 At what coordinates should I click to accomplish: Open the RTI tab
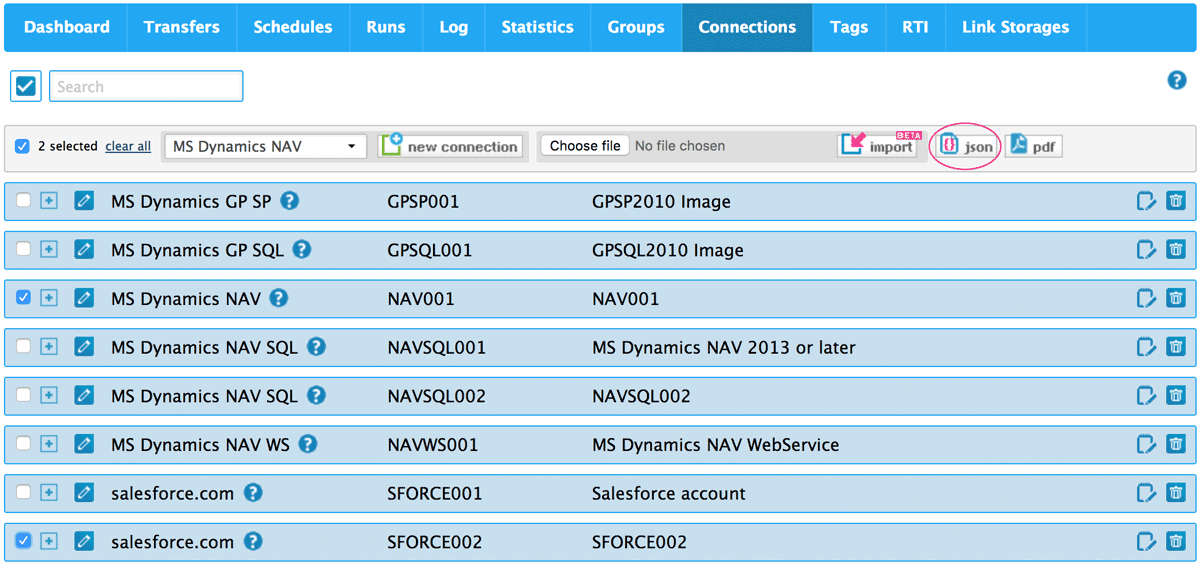[915, 27]
